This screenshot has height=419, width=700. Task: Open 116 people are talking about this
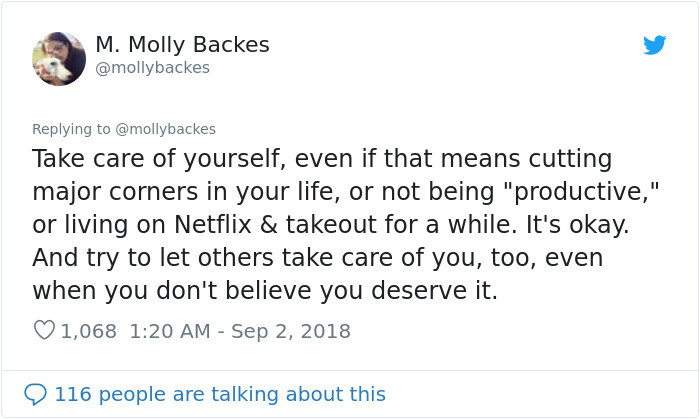219,394
